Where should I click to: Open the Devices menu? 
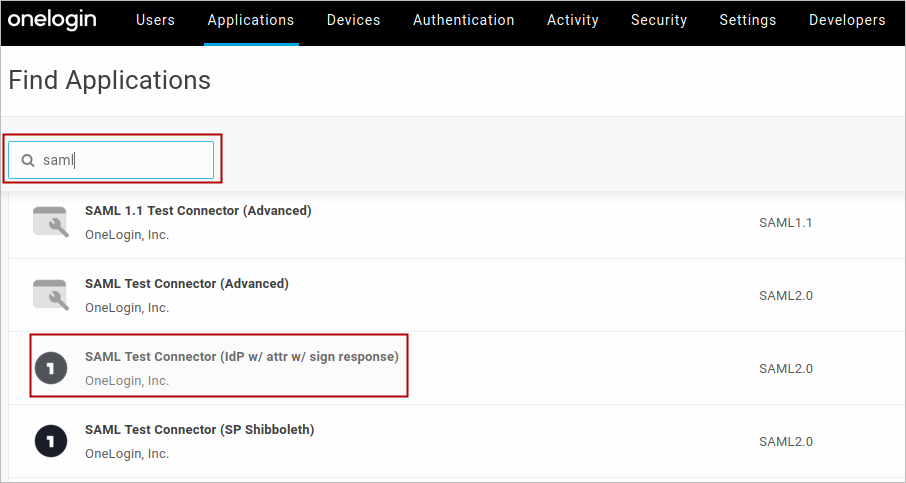[x=353, y=20]
